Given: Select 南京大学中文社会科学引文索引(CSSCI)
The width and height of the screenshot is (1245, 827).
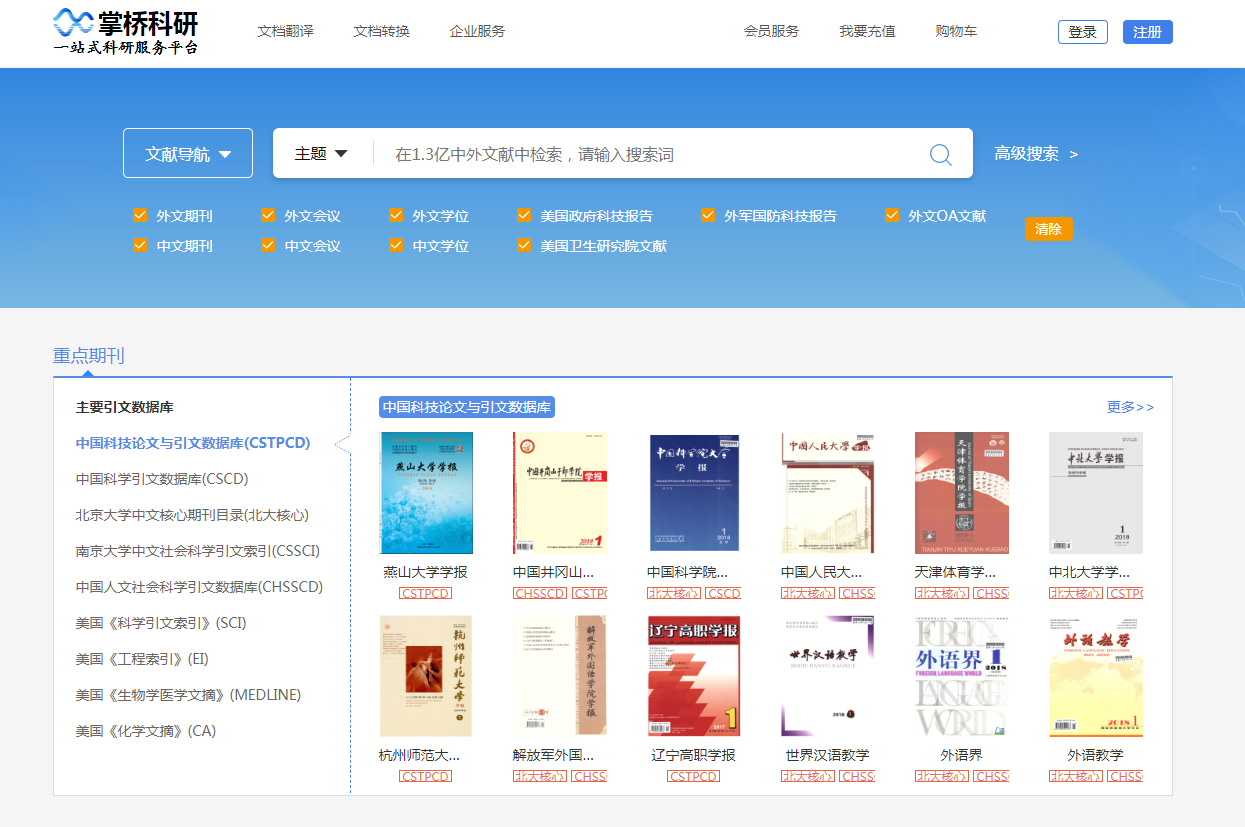Looking at the screenshot, I should point(198,551).
